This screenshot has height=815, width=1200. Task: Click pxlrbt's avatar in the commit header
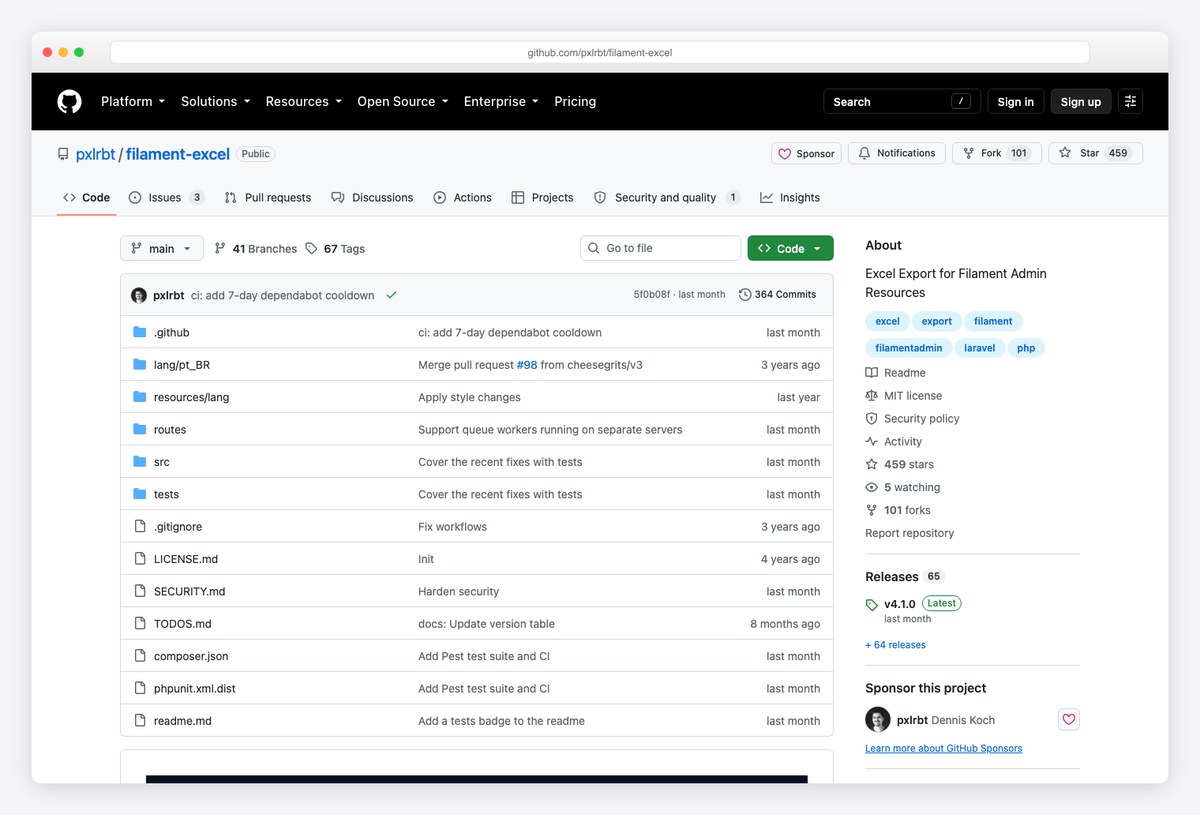pos(139,295)
